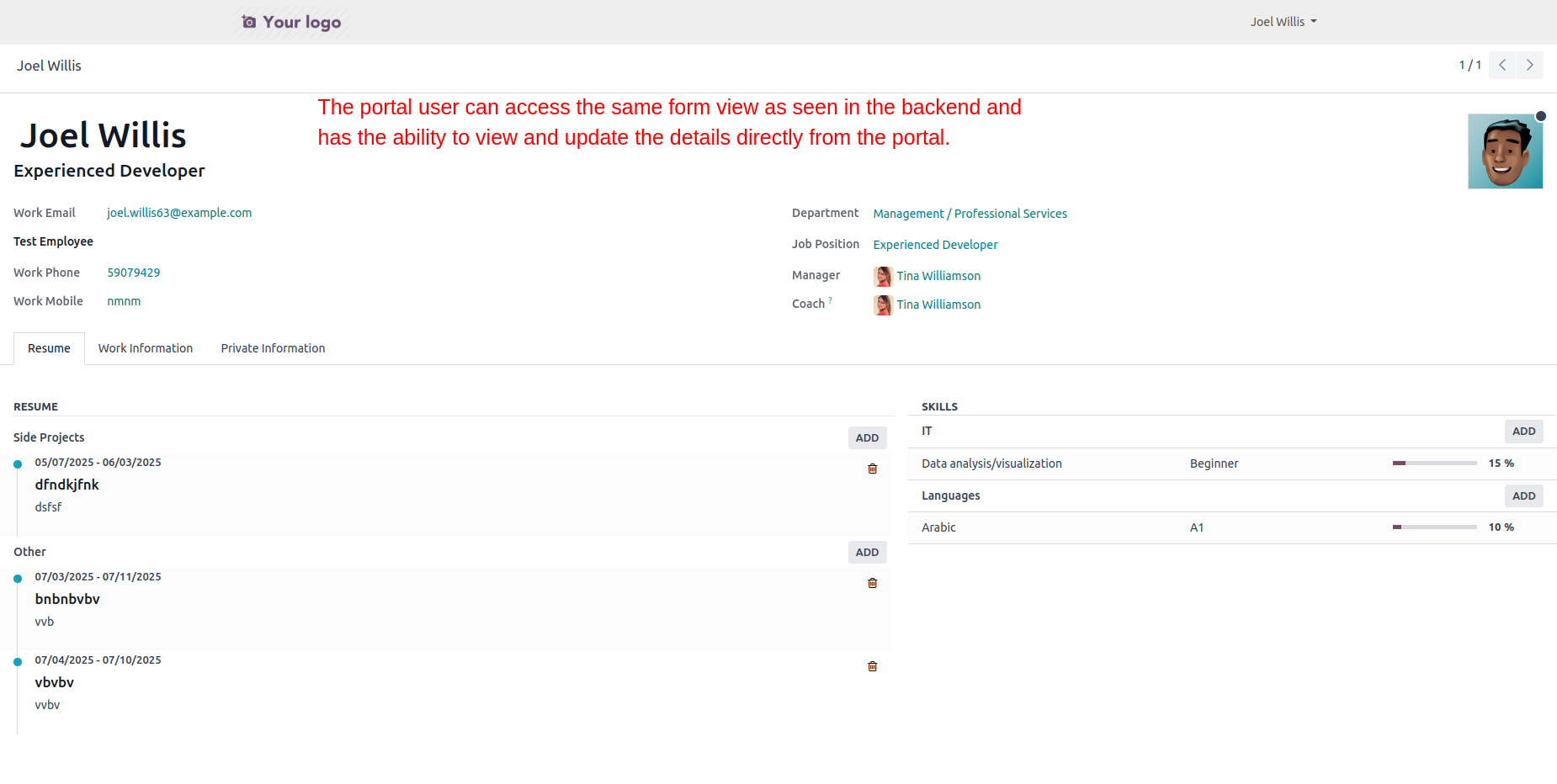Click Joel Willis profile photo
Image resolution: width=1557 pixels, height=784 pixels.
1505,151
